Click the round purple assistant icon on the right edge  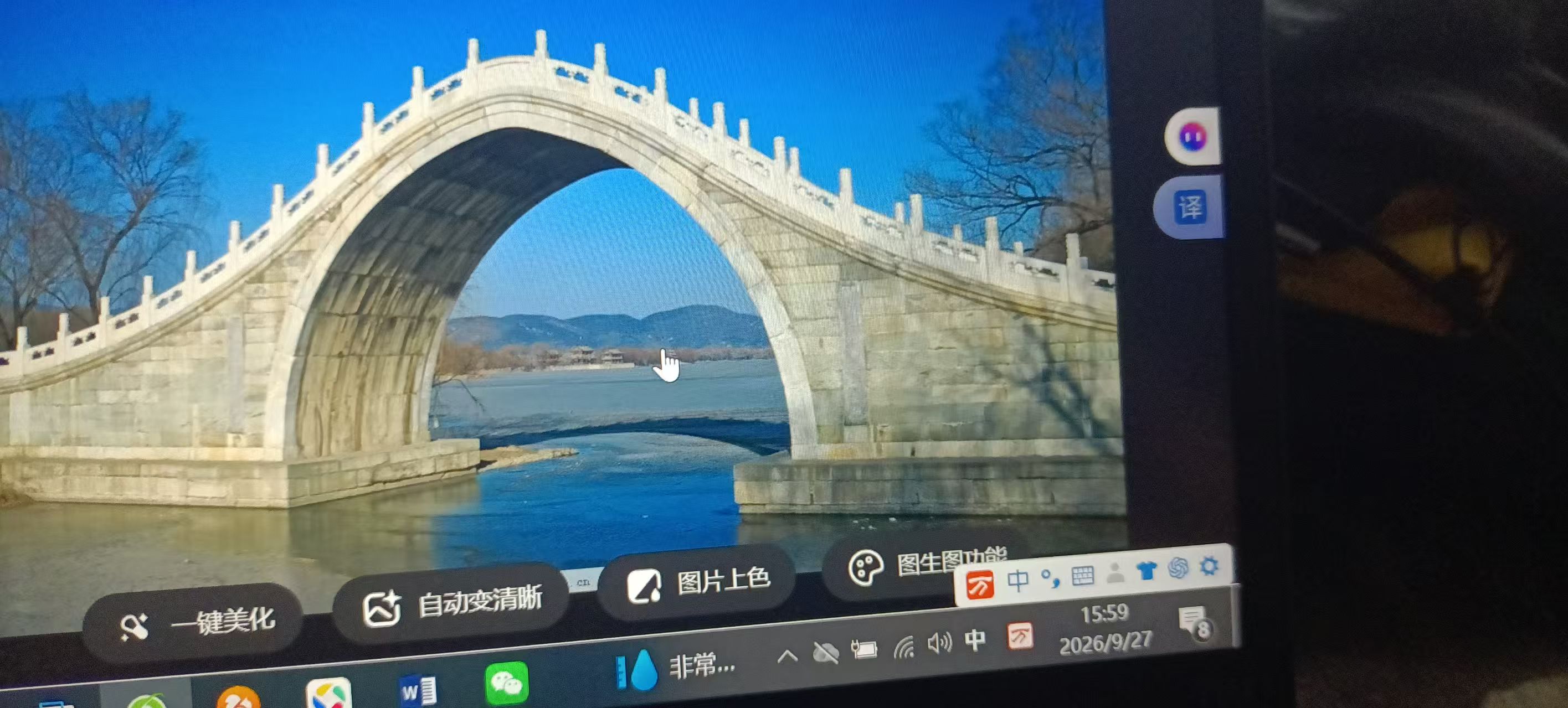tap(1192, 136)
